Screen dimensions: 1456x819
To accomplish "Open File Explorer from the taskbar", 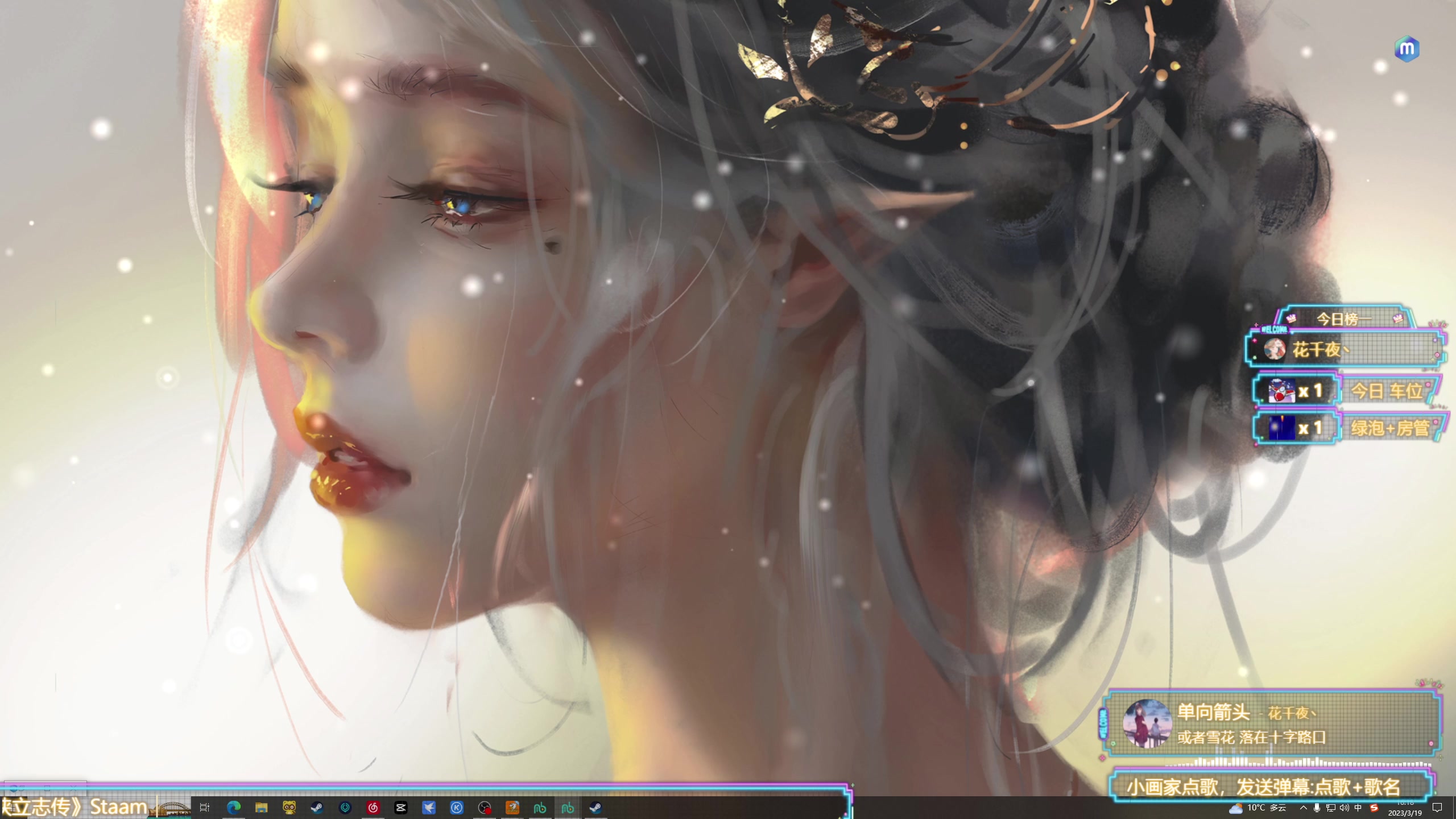I will click(x=261, y=807).
